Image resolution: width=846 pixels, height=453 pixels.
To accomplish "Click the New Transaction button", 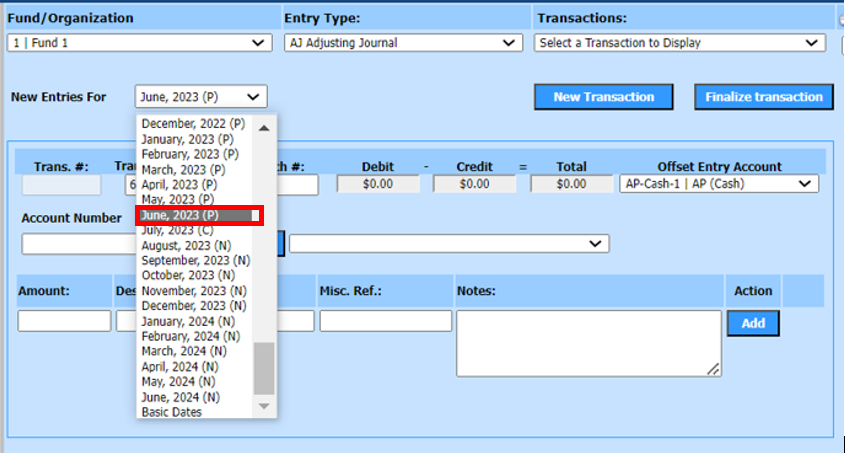I will point(603,97).
